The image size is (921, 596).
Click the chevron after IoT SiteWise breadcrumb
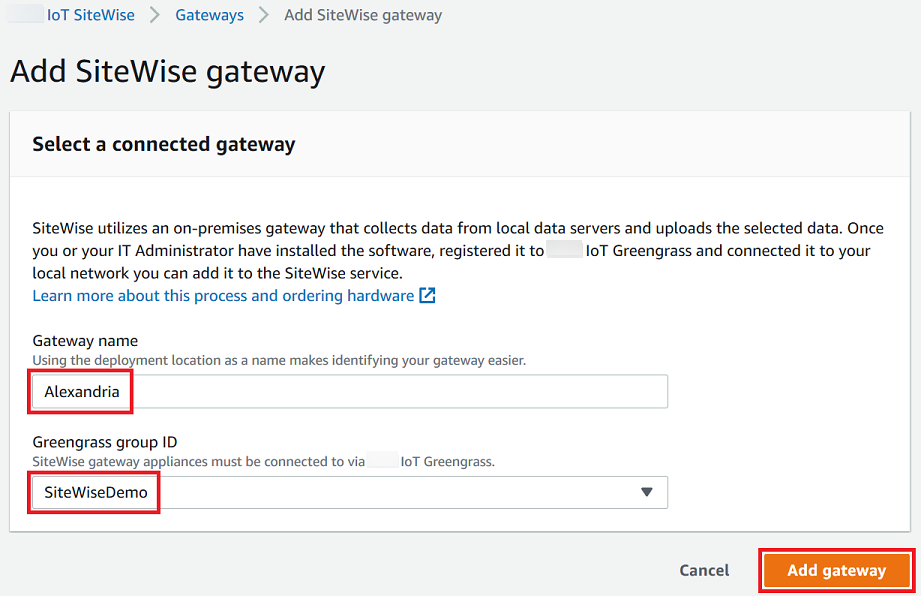[155, 15]
